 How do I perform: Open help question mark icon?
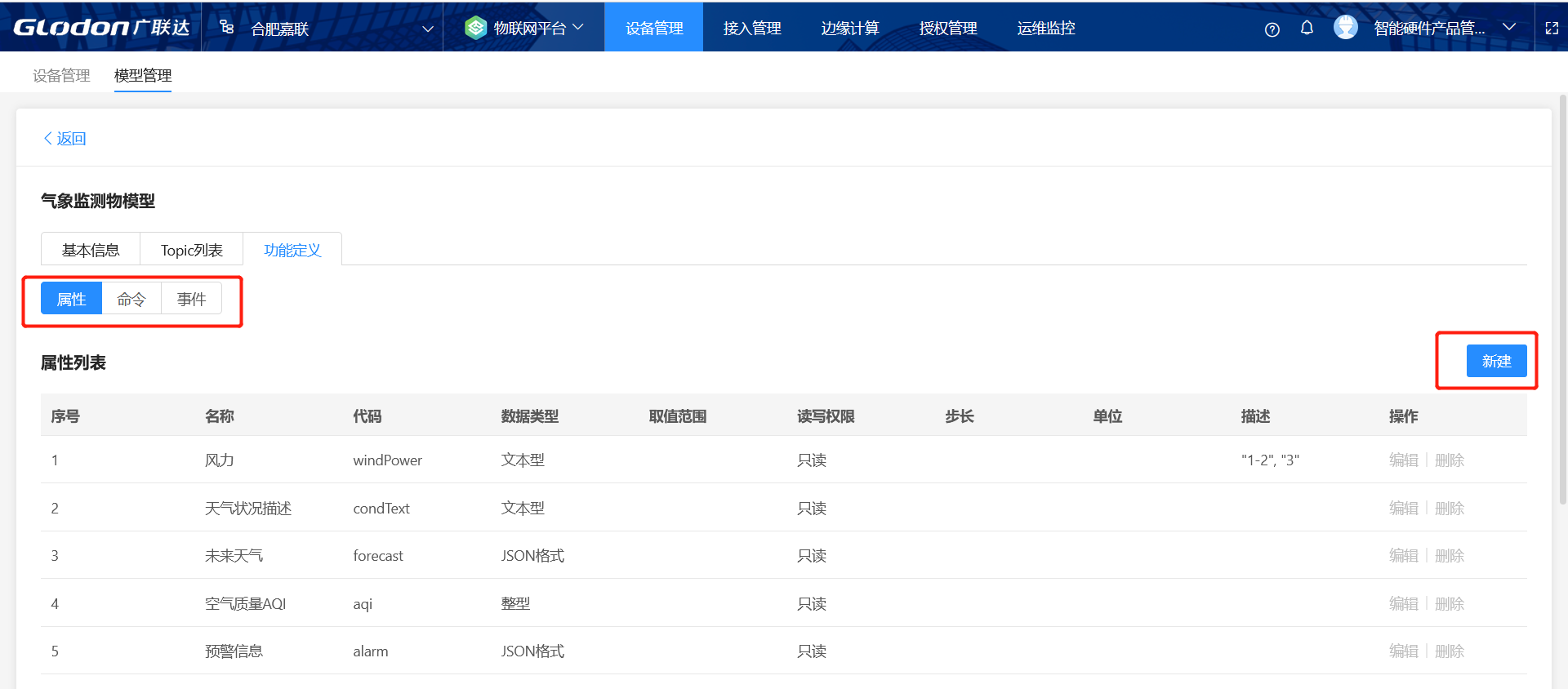pyautogui.click(x=1272, y=29)
